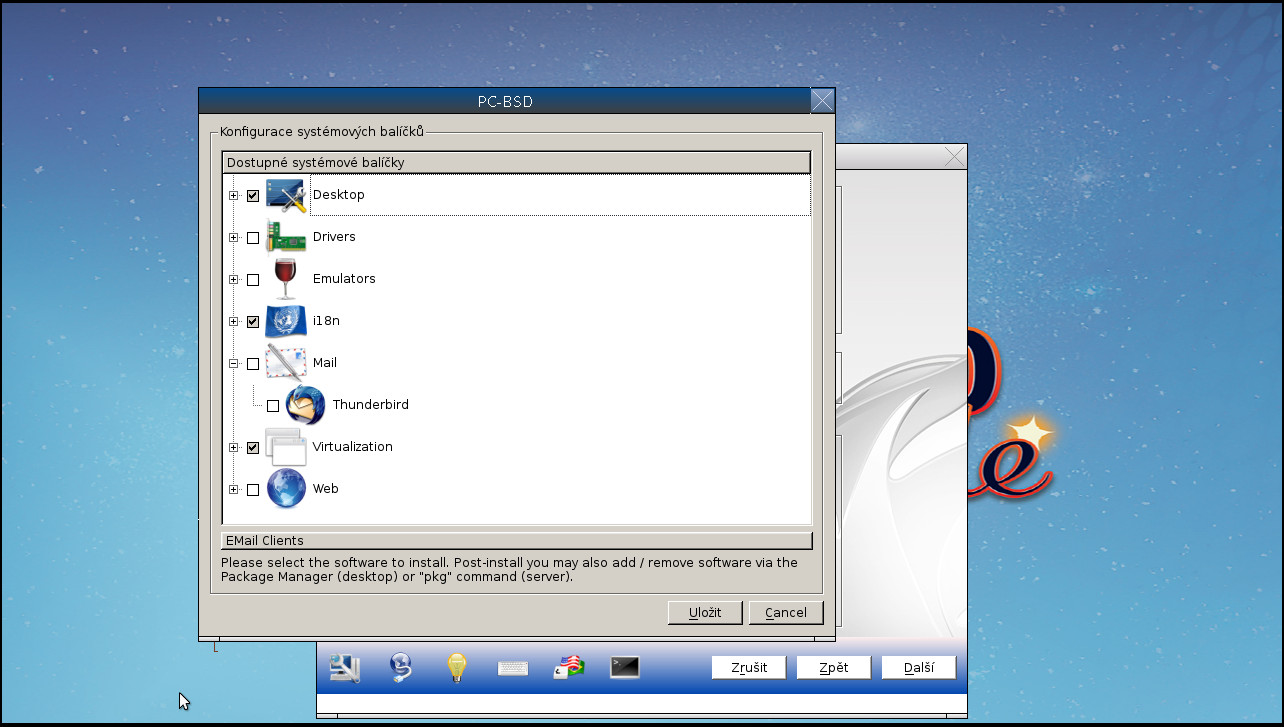Click the Další button
The height and width of the screenshot is (727, 1284).
(x=917, y=667)
